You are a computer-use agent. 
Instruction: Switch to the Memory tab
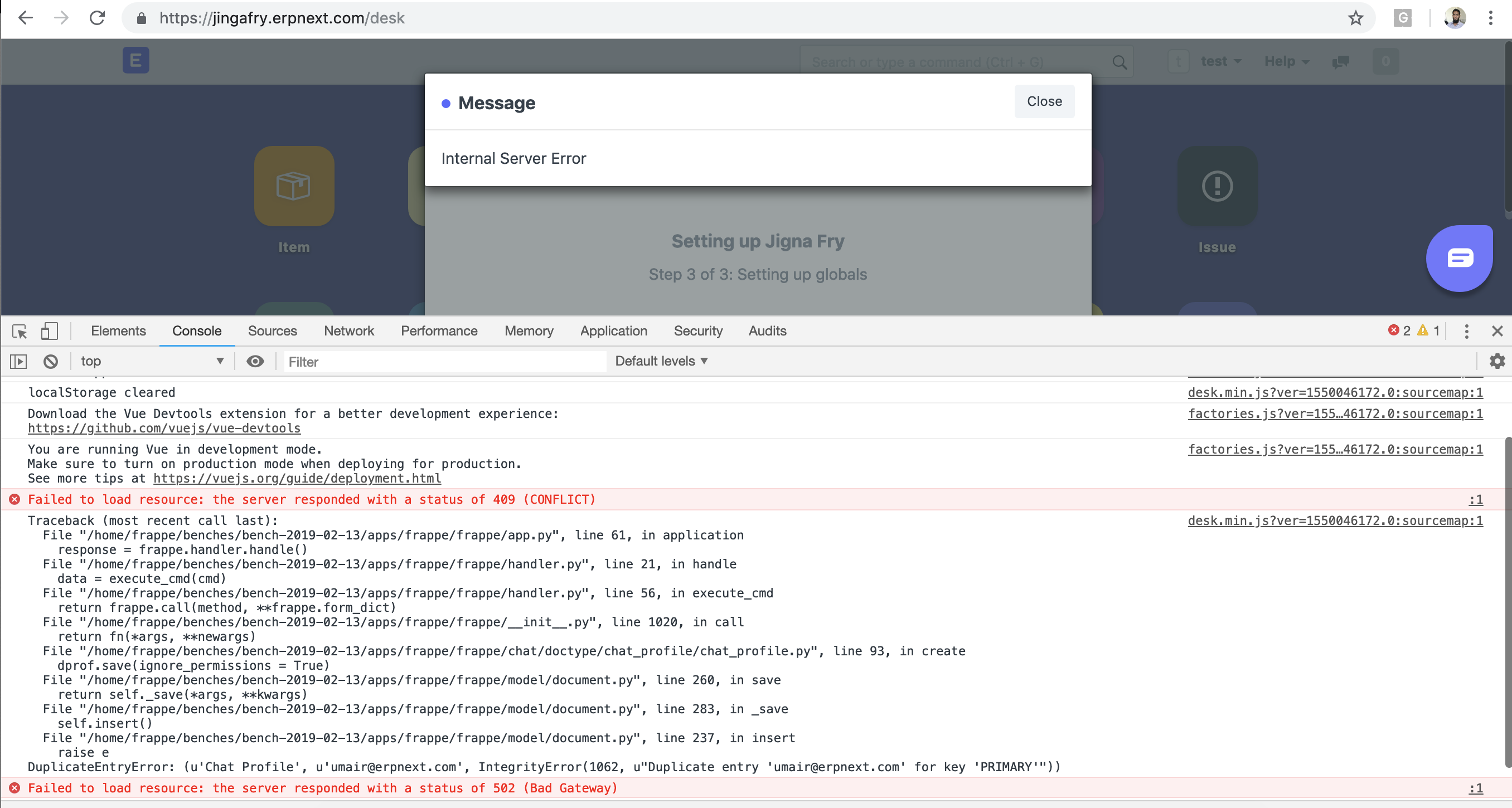tap(529, 331)
